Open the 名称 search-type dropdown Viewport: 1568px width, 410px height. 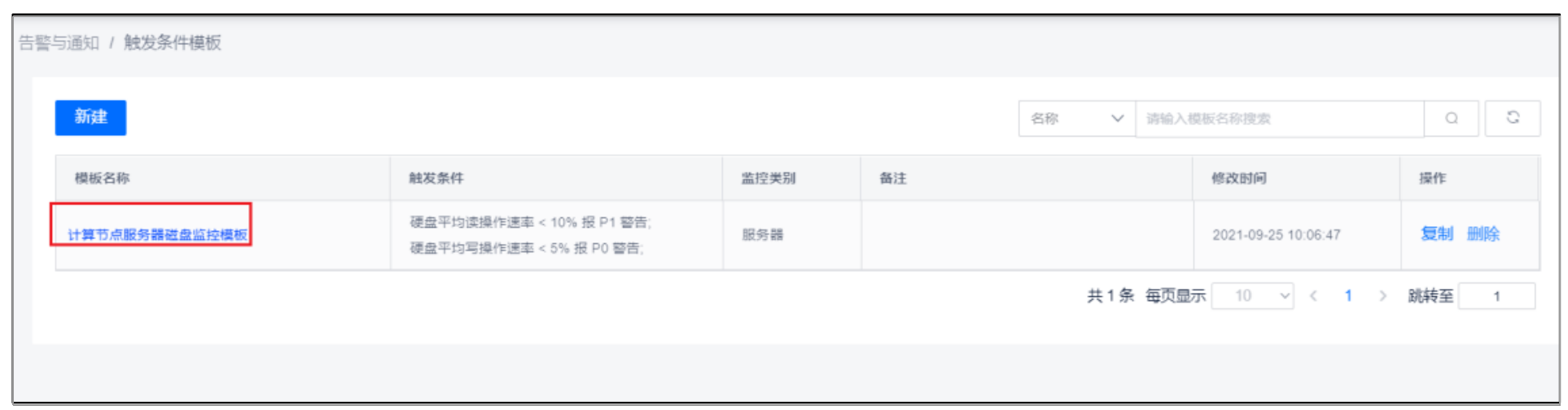tap(1076, 119)
